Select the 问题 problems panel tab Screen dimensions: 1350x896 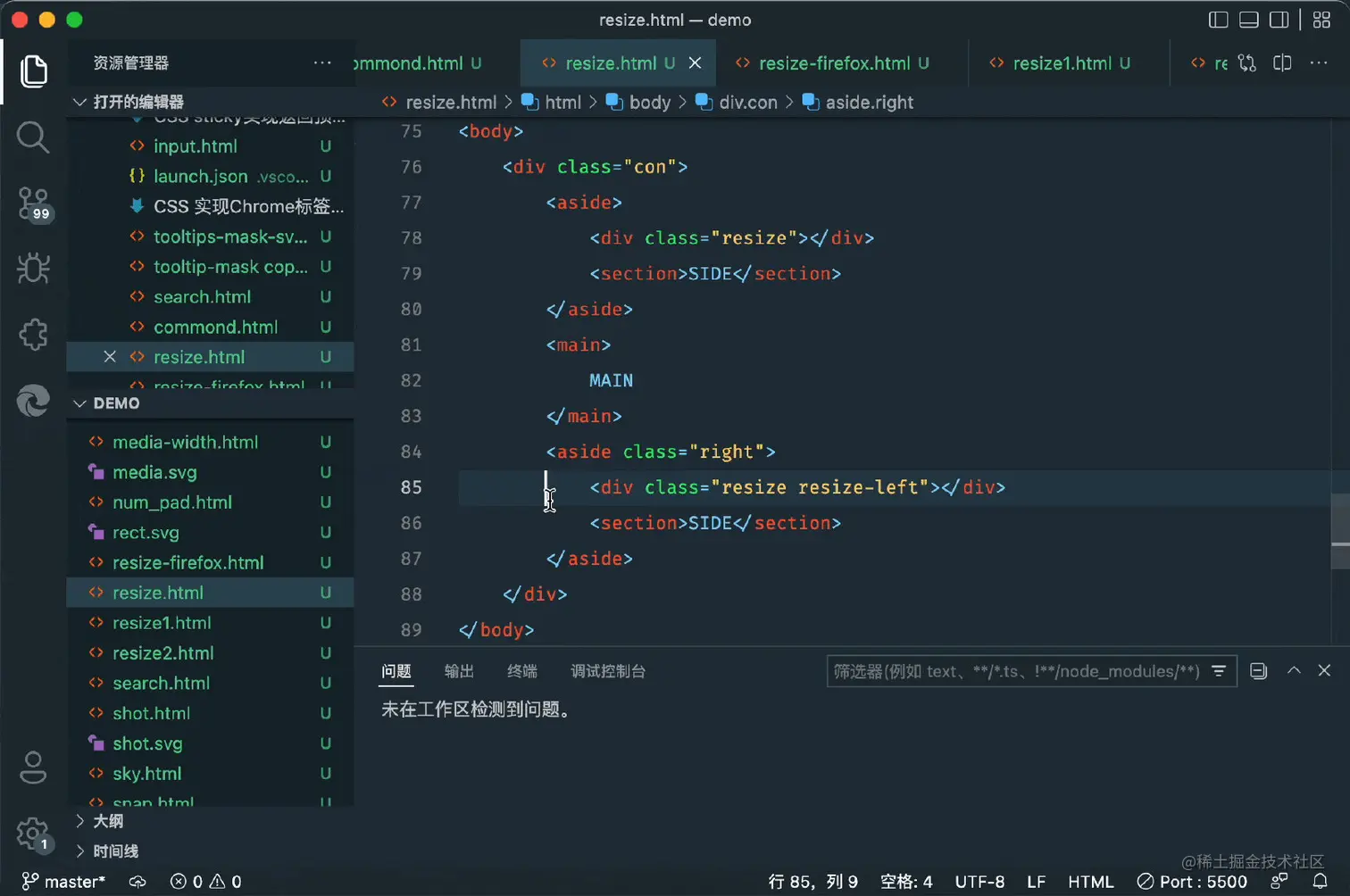click(396, 671)
